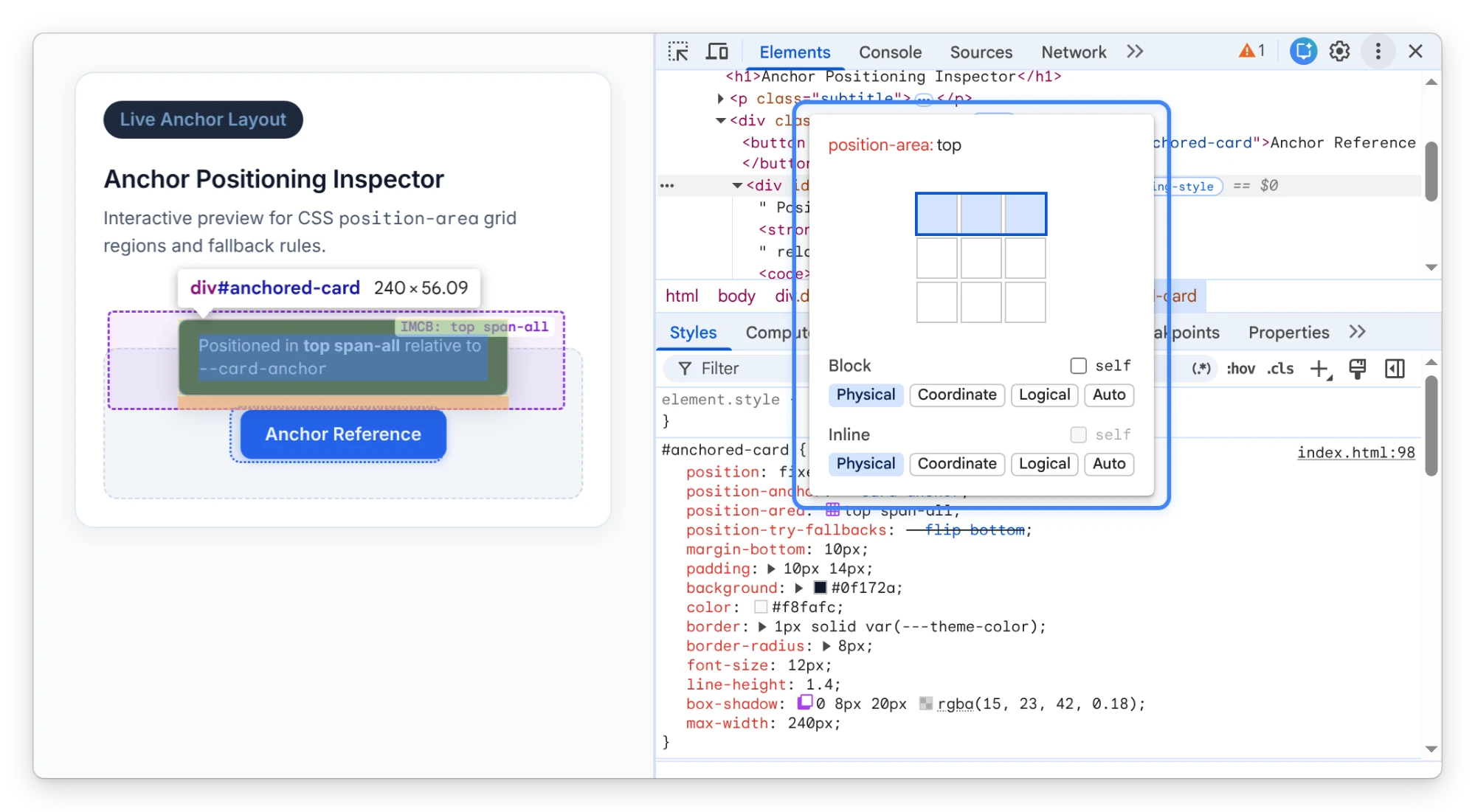This screenshot has height=812, width=1475.
Task: Open DevTools settings gear
Action: point(1339,51)
